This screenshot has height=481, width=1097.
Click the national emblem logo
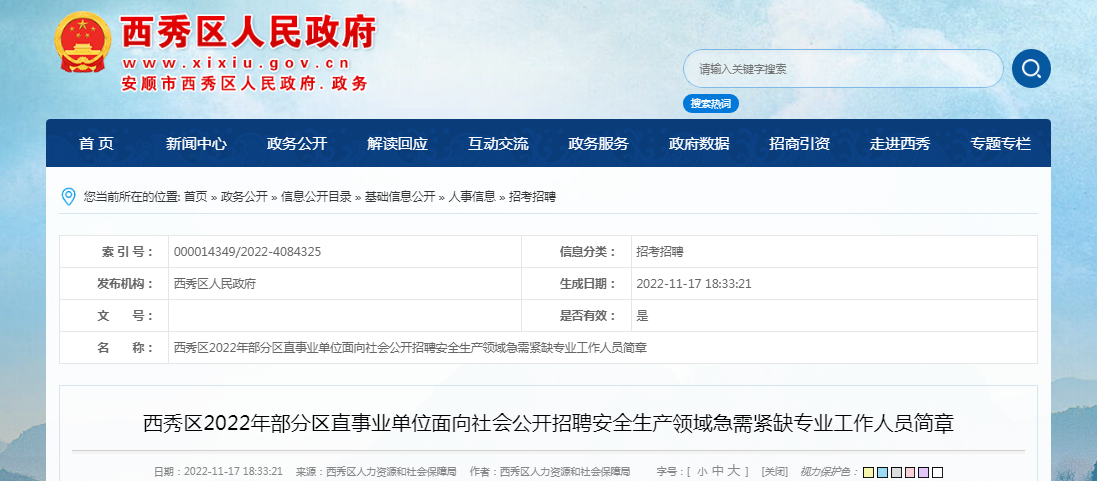coord(82,44)
